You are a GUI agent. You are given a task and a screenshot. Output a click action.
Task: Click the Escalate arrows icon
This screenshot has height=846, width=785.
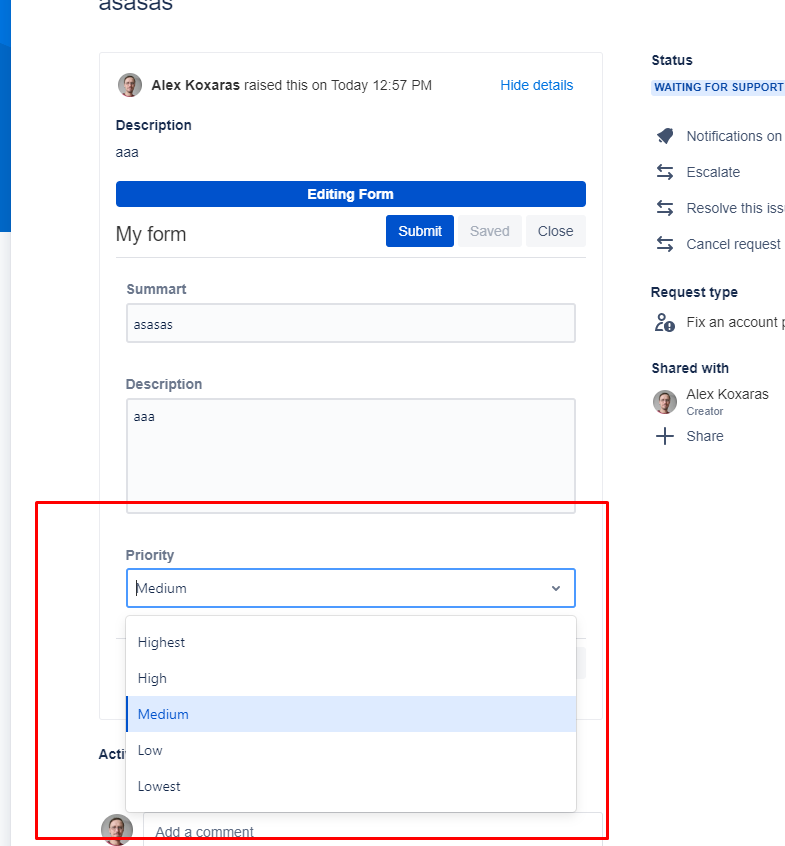coord(665,172)
